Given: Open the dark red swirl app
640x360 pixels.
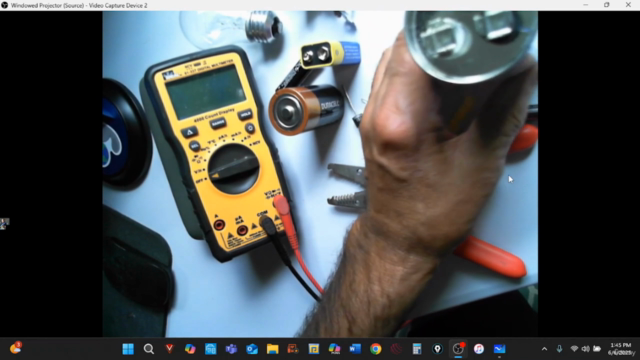Looking at the screenshot, I should click(396, 349).
